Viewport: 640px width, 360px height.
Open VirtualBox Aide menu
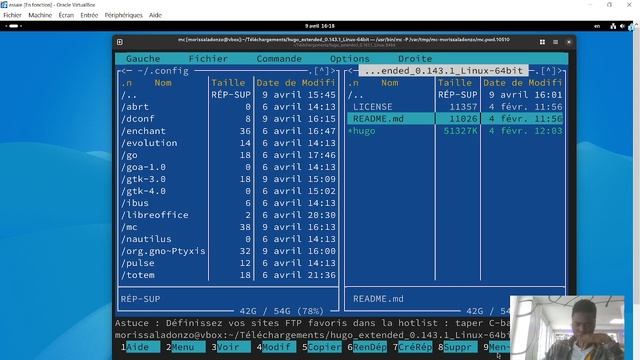155,15
